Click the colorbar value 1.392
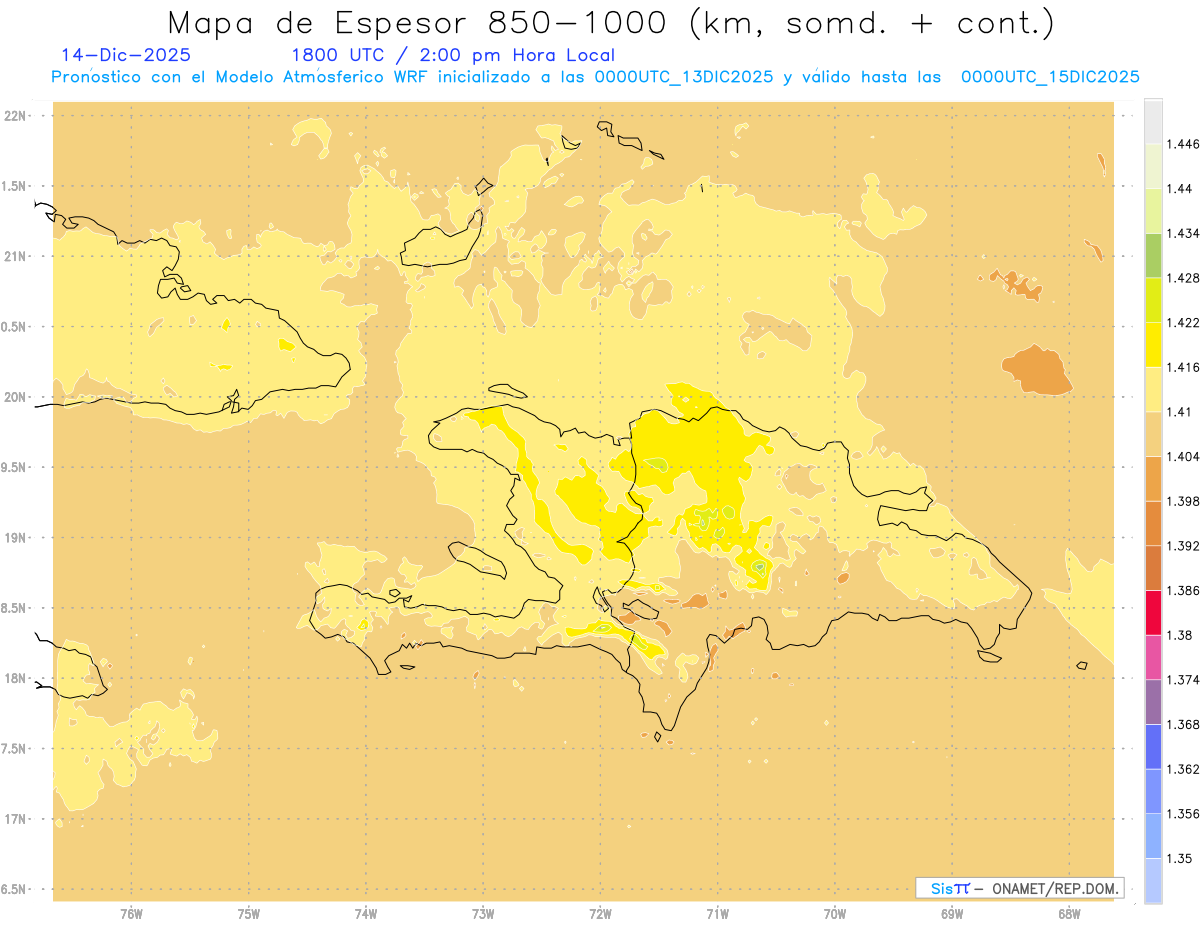Image resolution: width=1200 pixels, height=927 pixels. (x=1185, y=546)
